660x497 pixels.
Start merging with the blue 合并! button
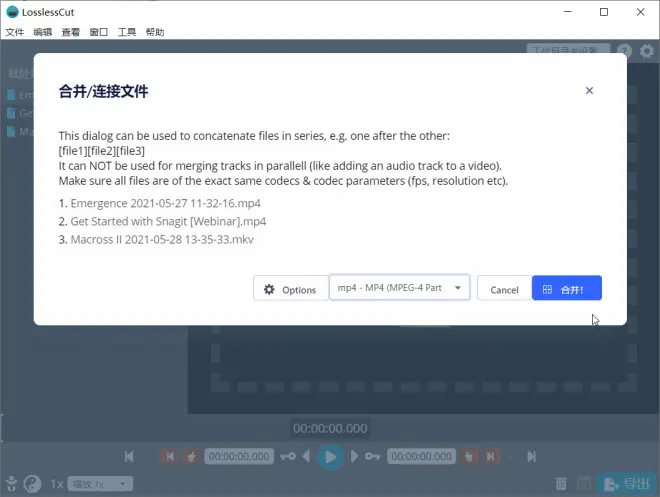point(567,289)
